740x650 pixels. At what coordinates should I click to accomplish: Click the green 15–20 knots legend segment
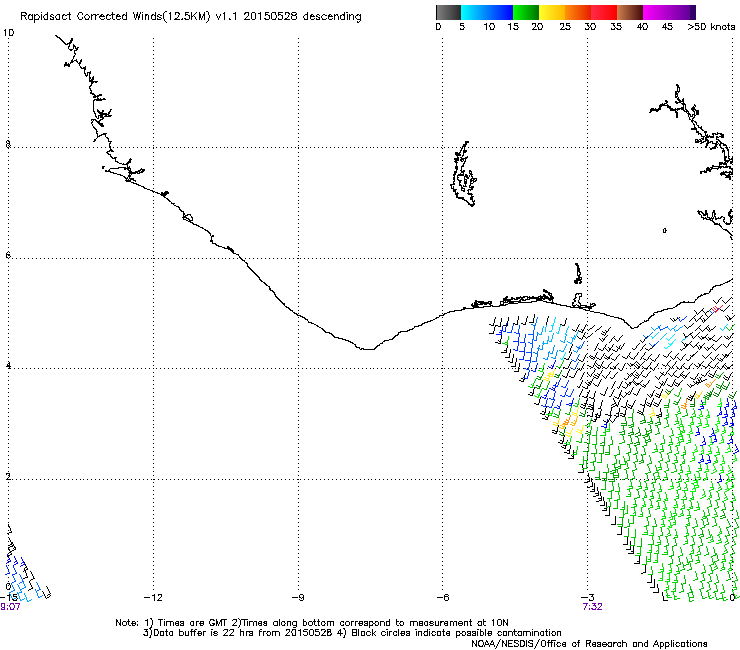pos(526,12)
